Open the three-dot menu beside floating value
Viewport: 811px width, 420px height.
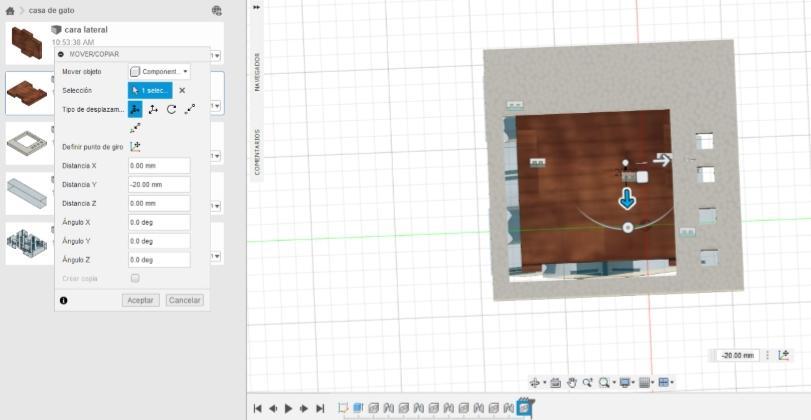tap(768, 355)
